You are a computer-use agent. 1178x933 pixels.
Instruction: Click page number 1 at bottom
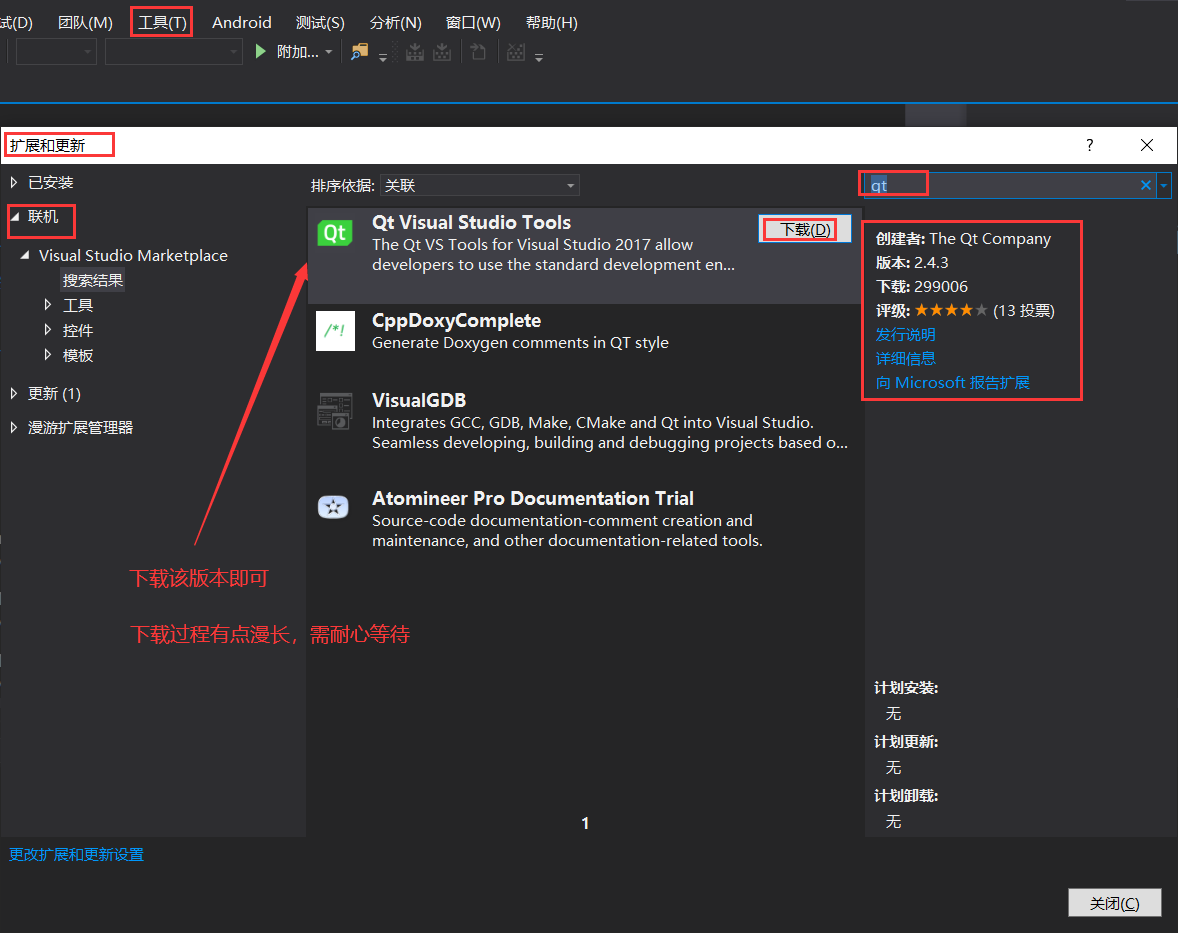585,823
